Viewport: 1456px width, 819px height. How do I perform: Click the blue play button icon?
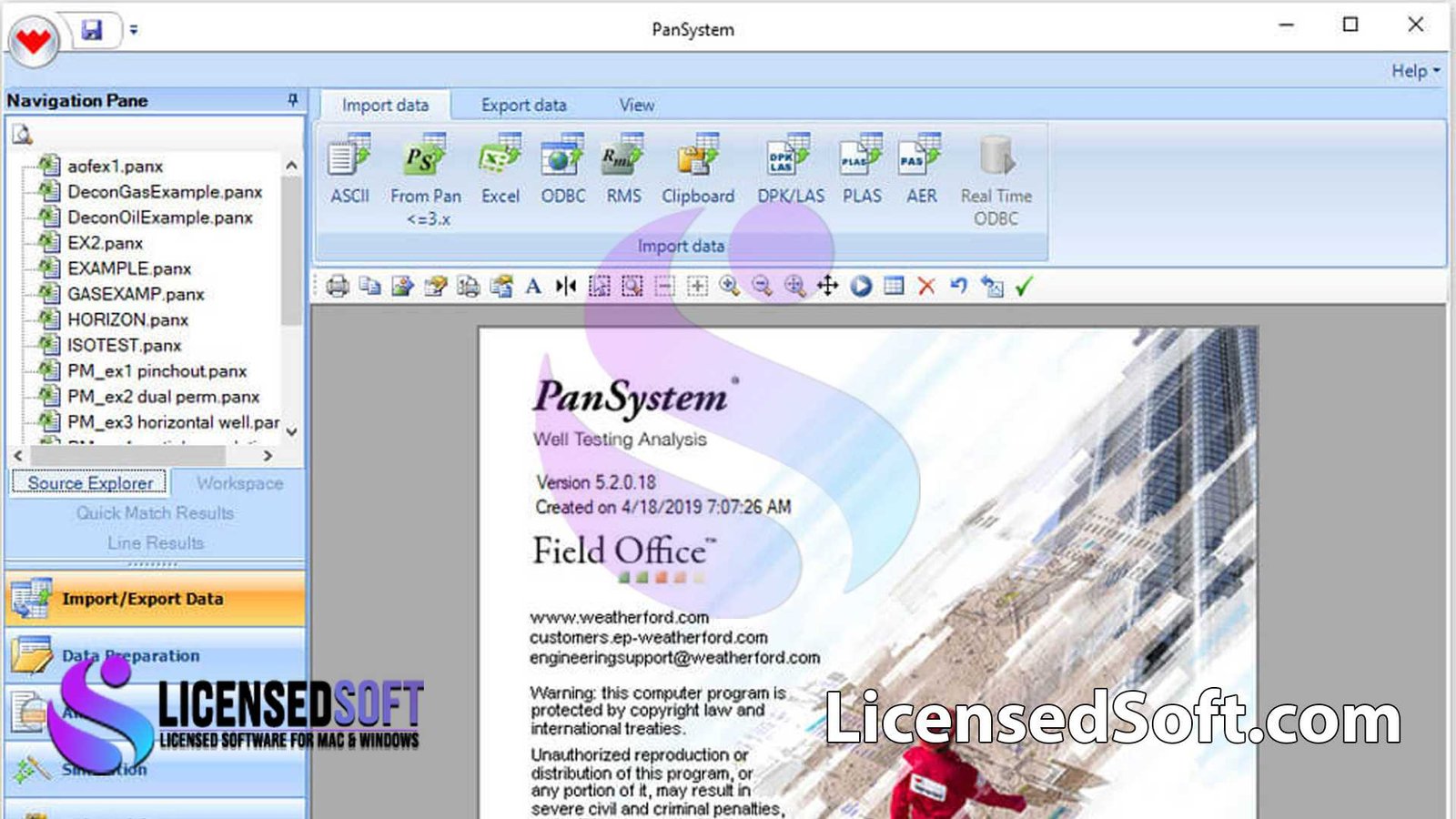click(x=861, y=287)
